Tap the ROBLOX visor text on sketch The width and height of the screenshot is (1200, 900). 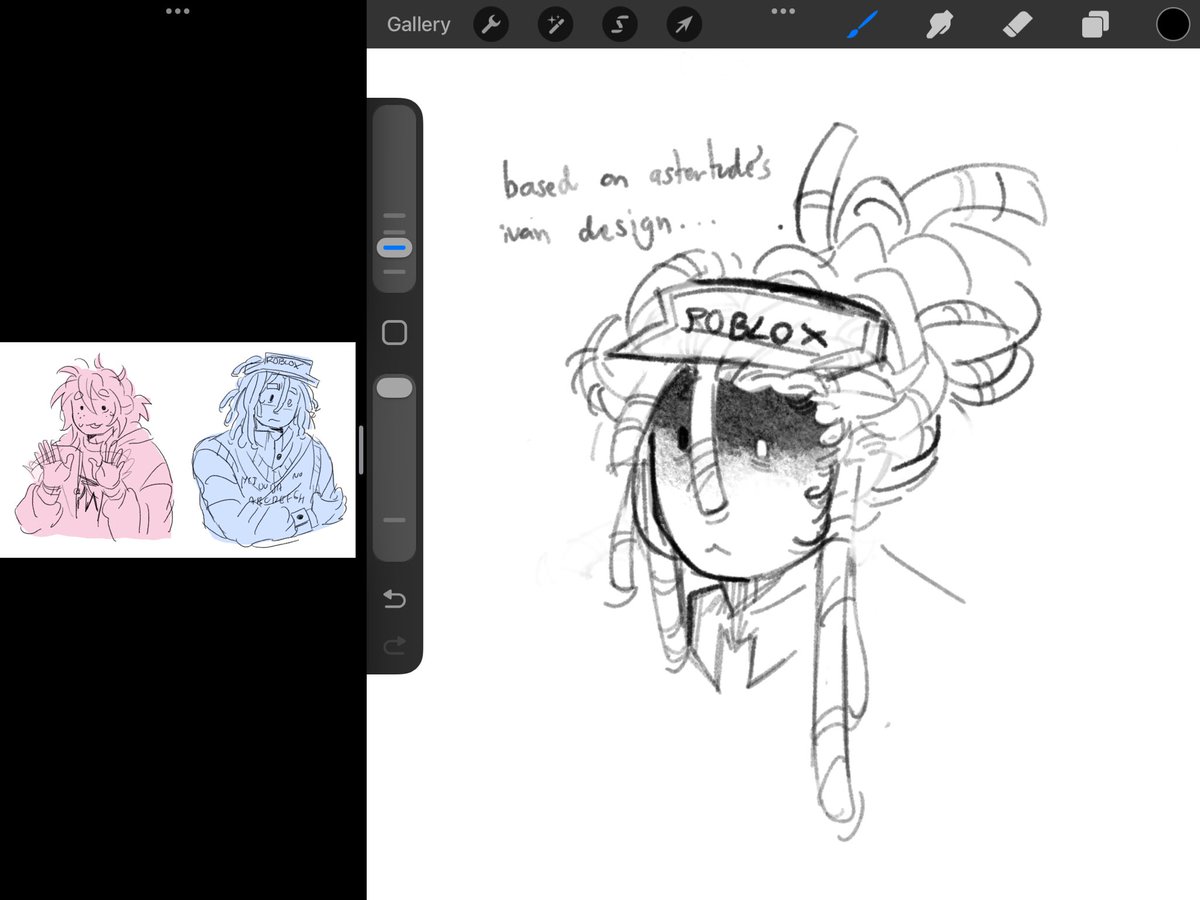tap(754, 327)
